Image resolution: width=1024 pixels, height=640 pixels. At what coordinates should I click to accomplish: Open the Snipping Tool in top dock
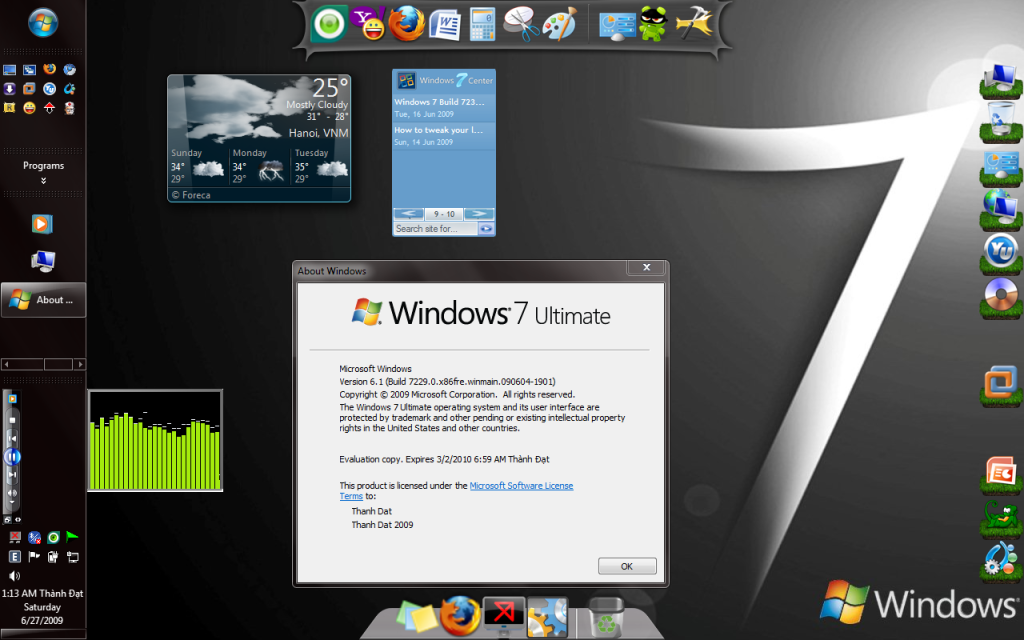coord(520,25)
